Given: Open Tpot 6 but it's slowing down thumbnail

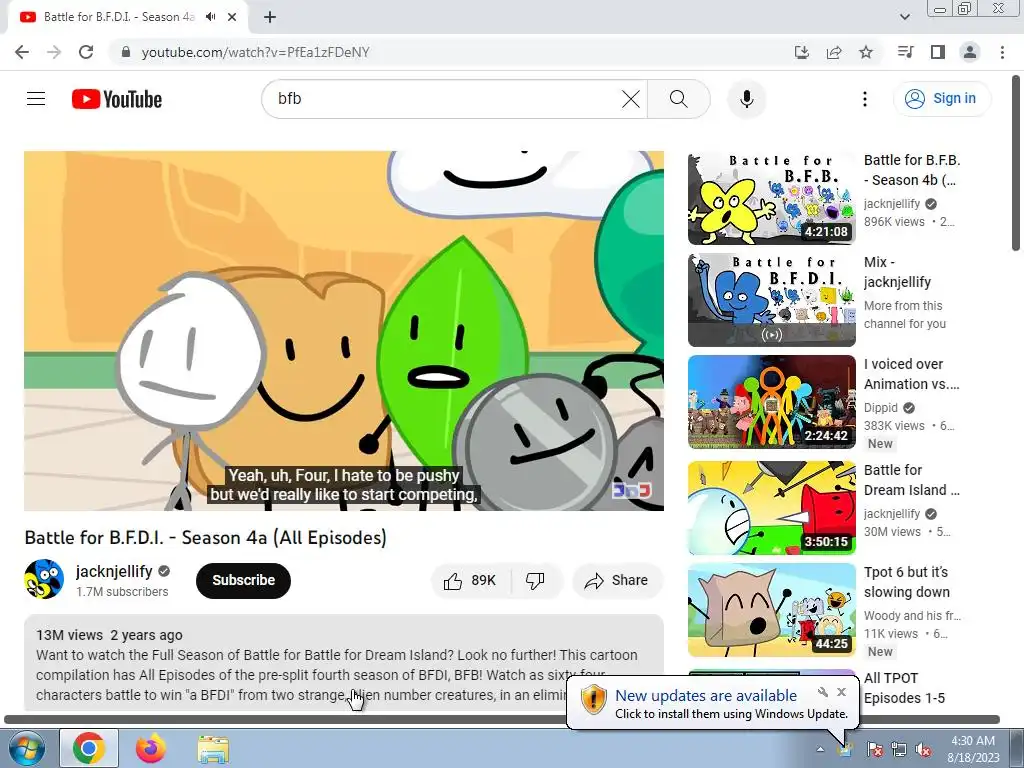Looking at the screenshot, I should point(771,610).
